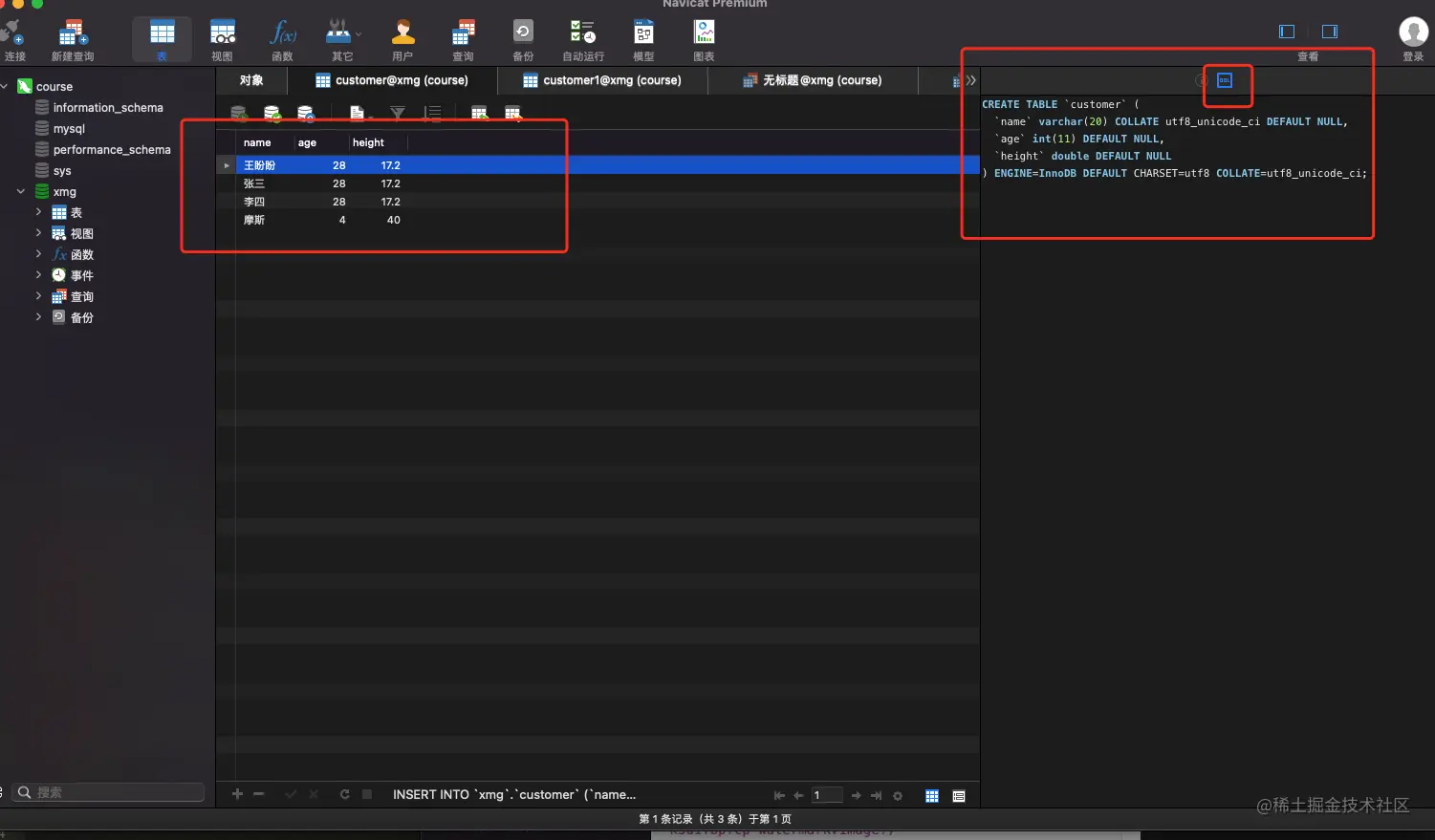This screenshot has height=840, width=1435.
Task: Expand the 函数 (Functions) node under xmg
Action: pyautogui.click(x=38, y=254)
